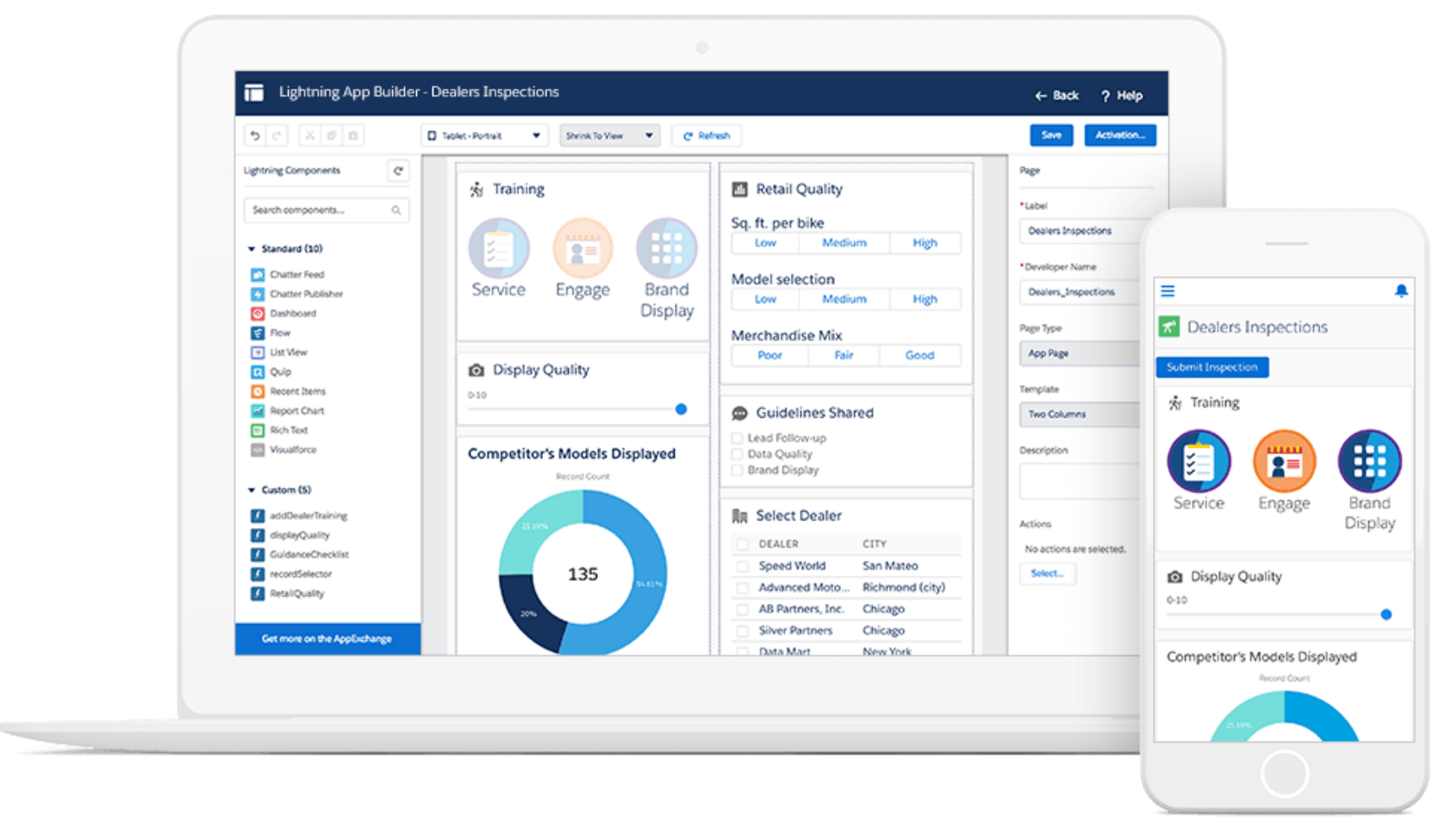Check the Data Quality guideline
Image resolution: width=1439 pixels, height=840 pixels.
pyautogui.click(x=737, y=454)
